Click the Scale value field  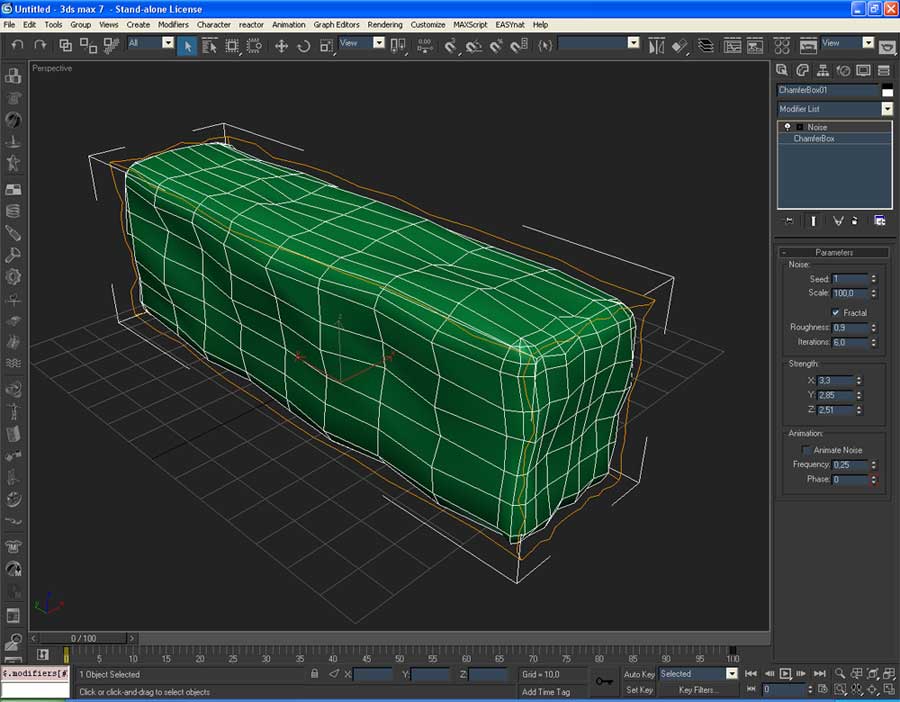point(849,293)
